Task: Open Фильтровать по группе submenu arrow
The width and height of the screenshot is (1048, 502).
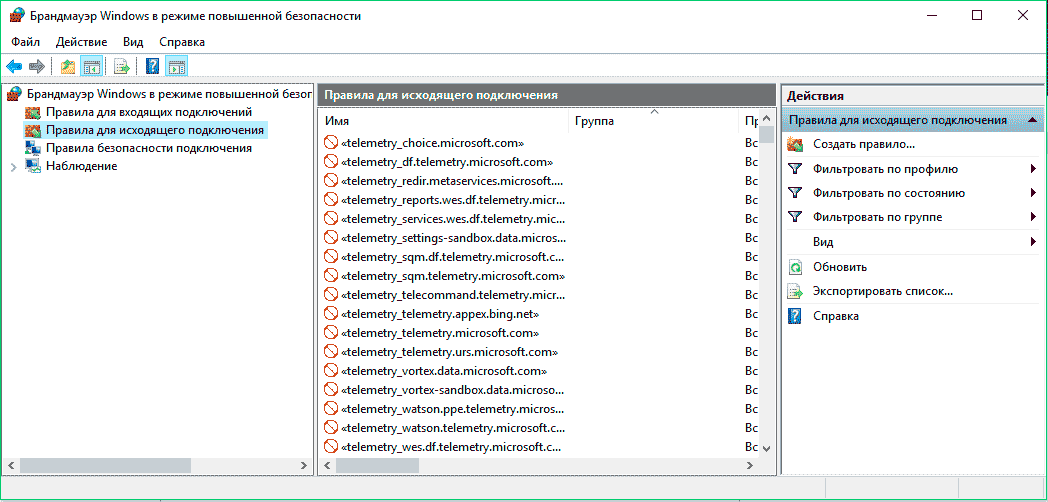Action: point(1033,217)
